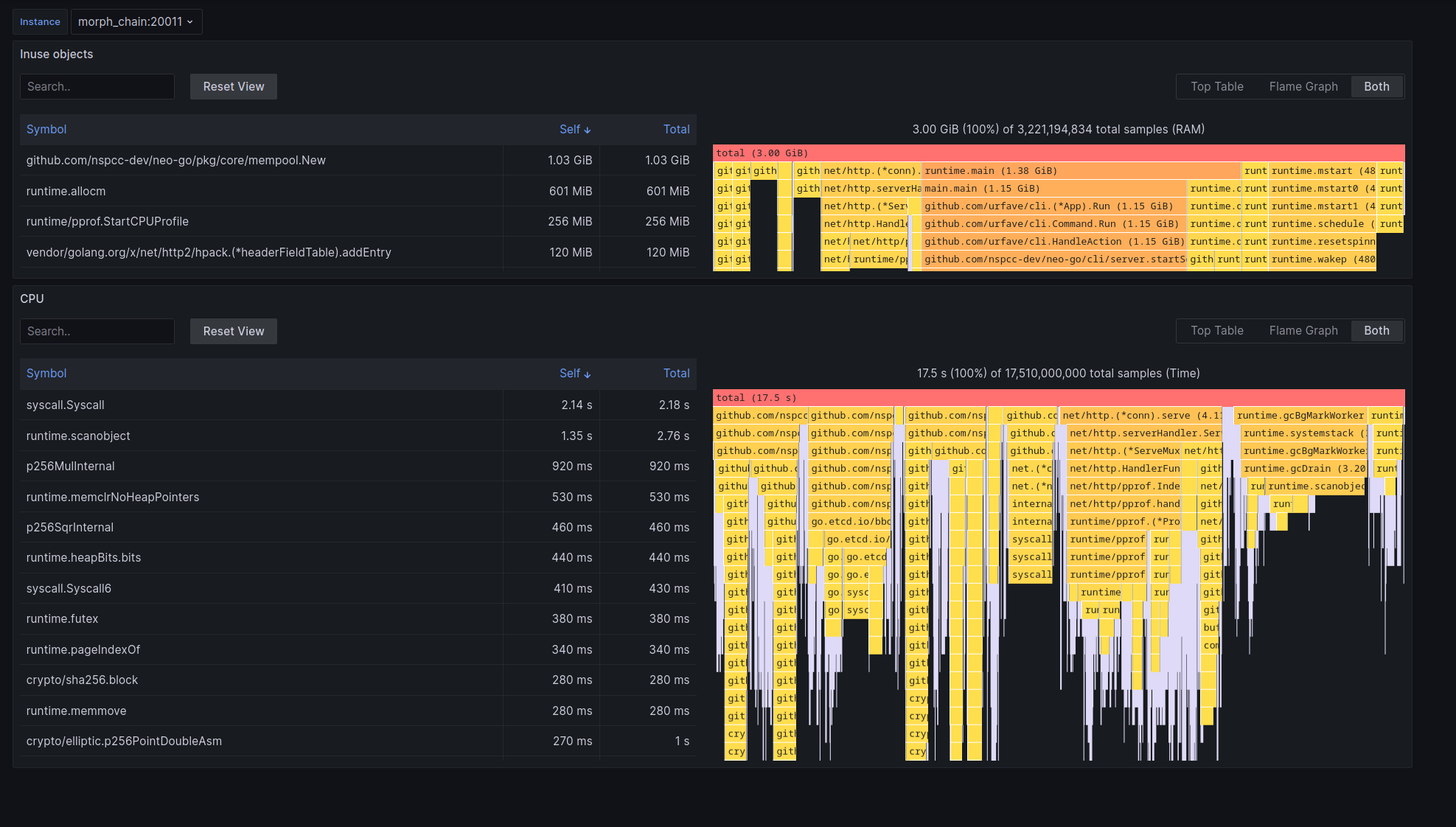1456x827 pixels.
Task: Click the runtime.scanobject table row
Action: pos(358,436)
